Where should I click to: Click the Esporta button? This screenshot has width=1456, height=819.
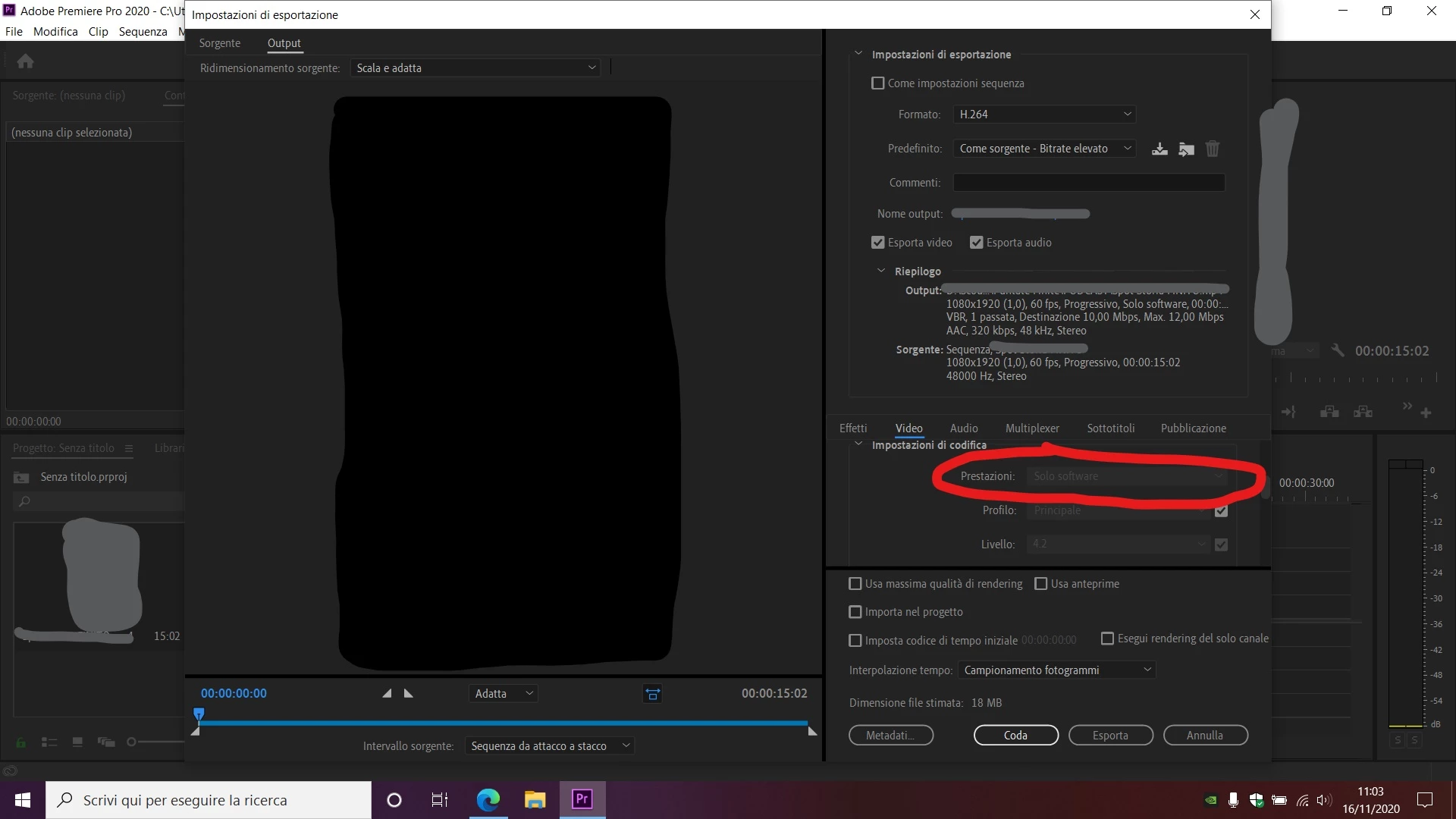tap(1110, 736)
